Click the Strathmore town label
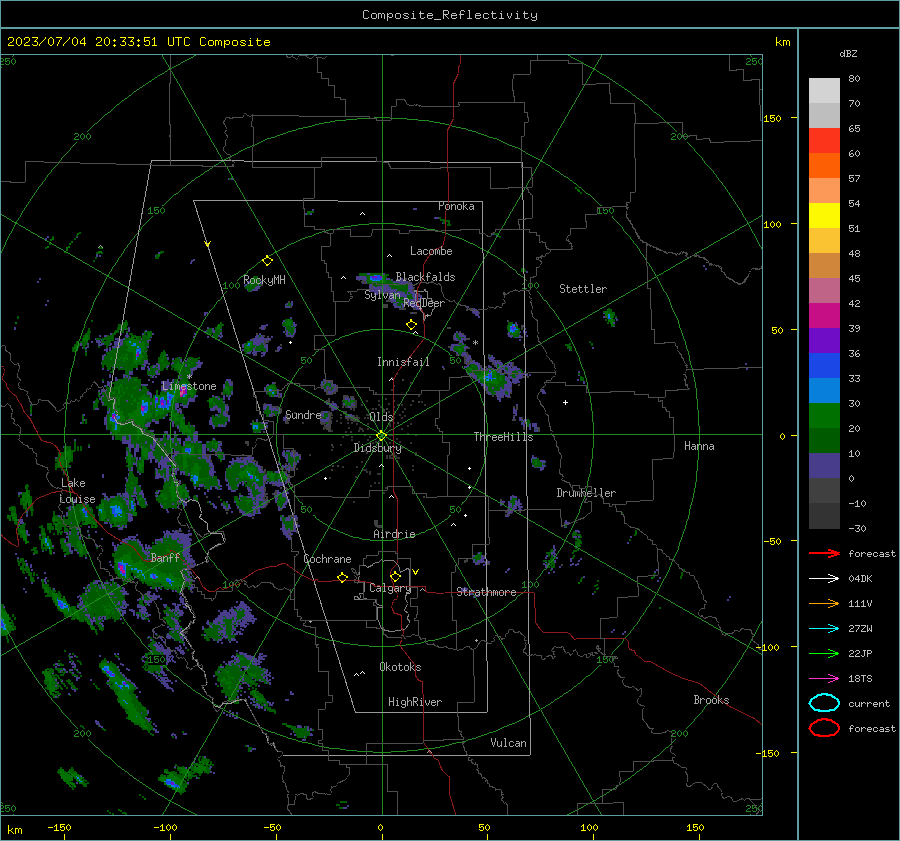900x841 pixels. tap(486, 592)
